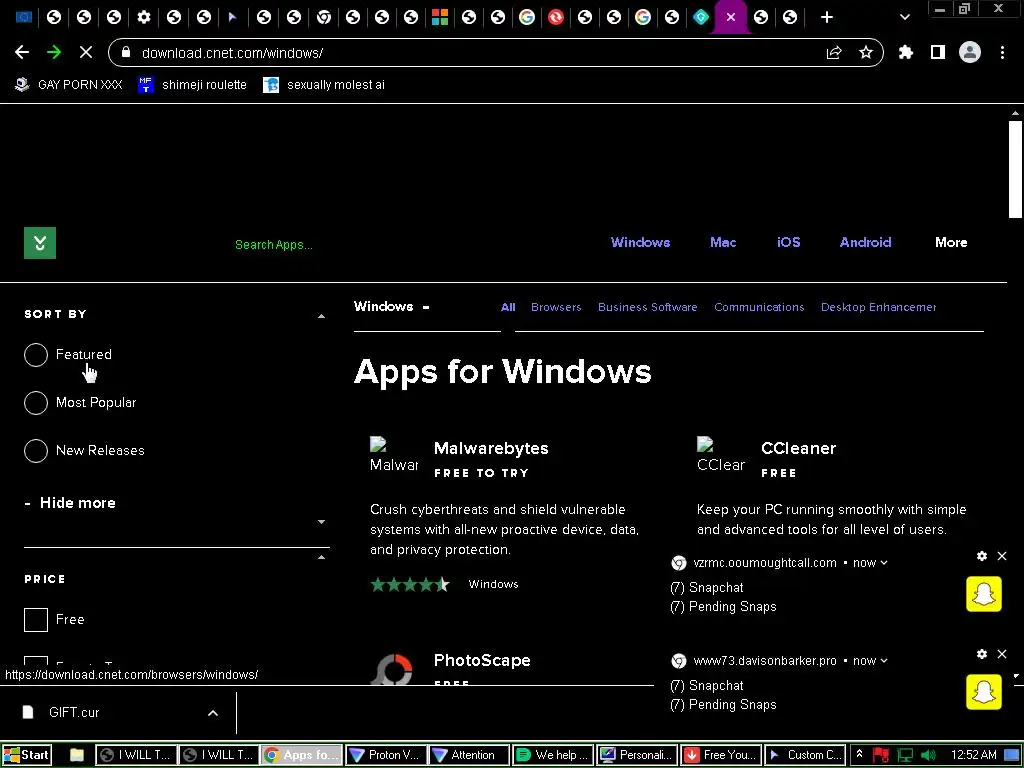
Task: Open the Malwarebytes app title link
Action: coord(491,448)
